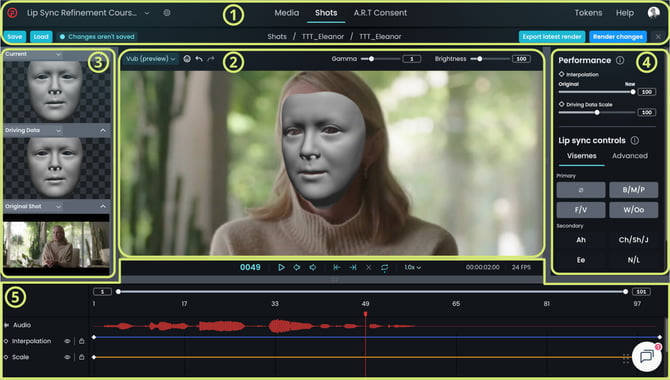Viewport: 670px width, 380px height.
Task: Click the Brightness value field
Action: click(x=521, y=59)
